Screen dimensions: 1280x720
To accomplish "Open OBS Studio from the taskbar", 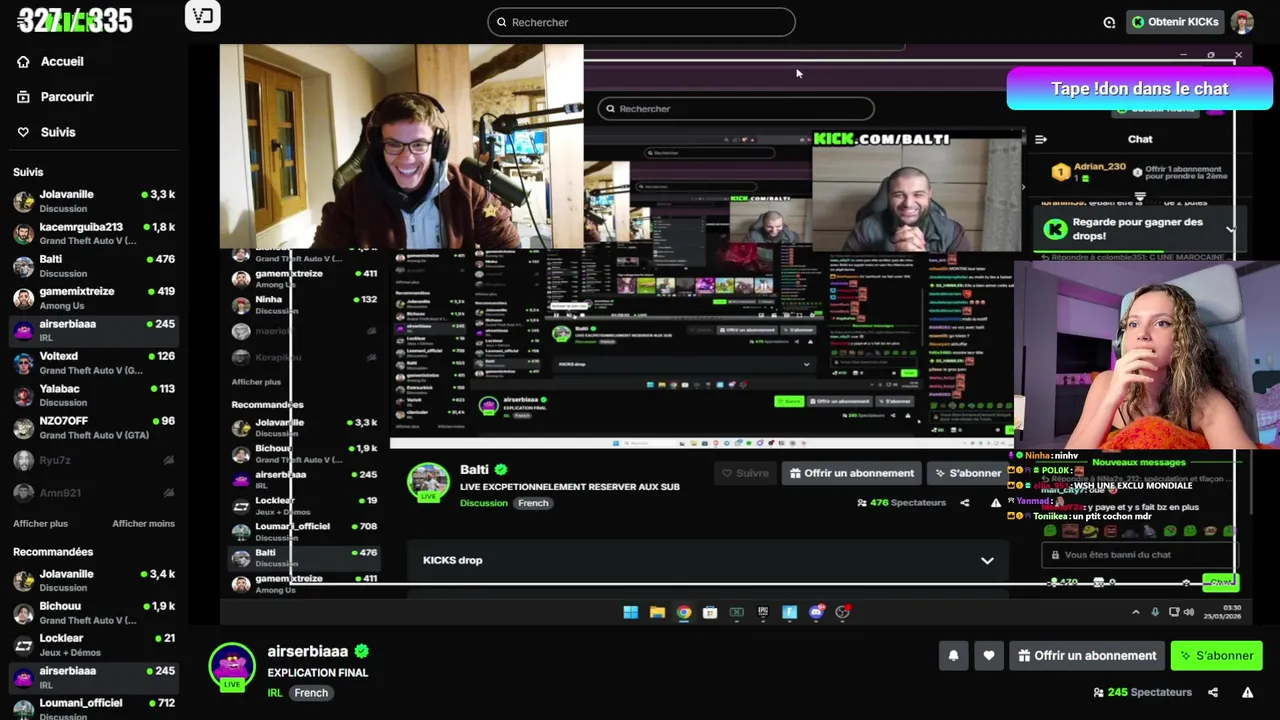I will click(843, 612).
